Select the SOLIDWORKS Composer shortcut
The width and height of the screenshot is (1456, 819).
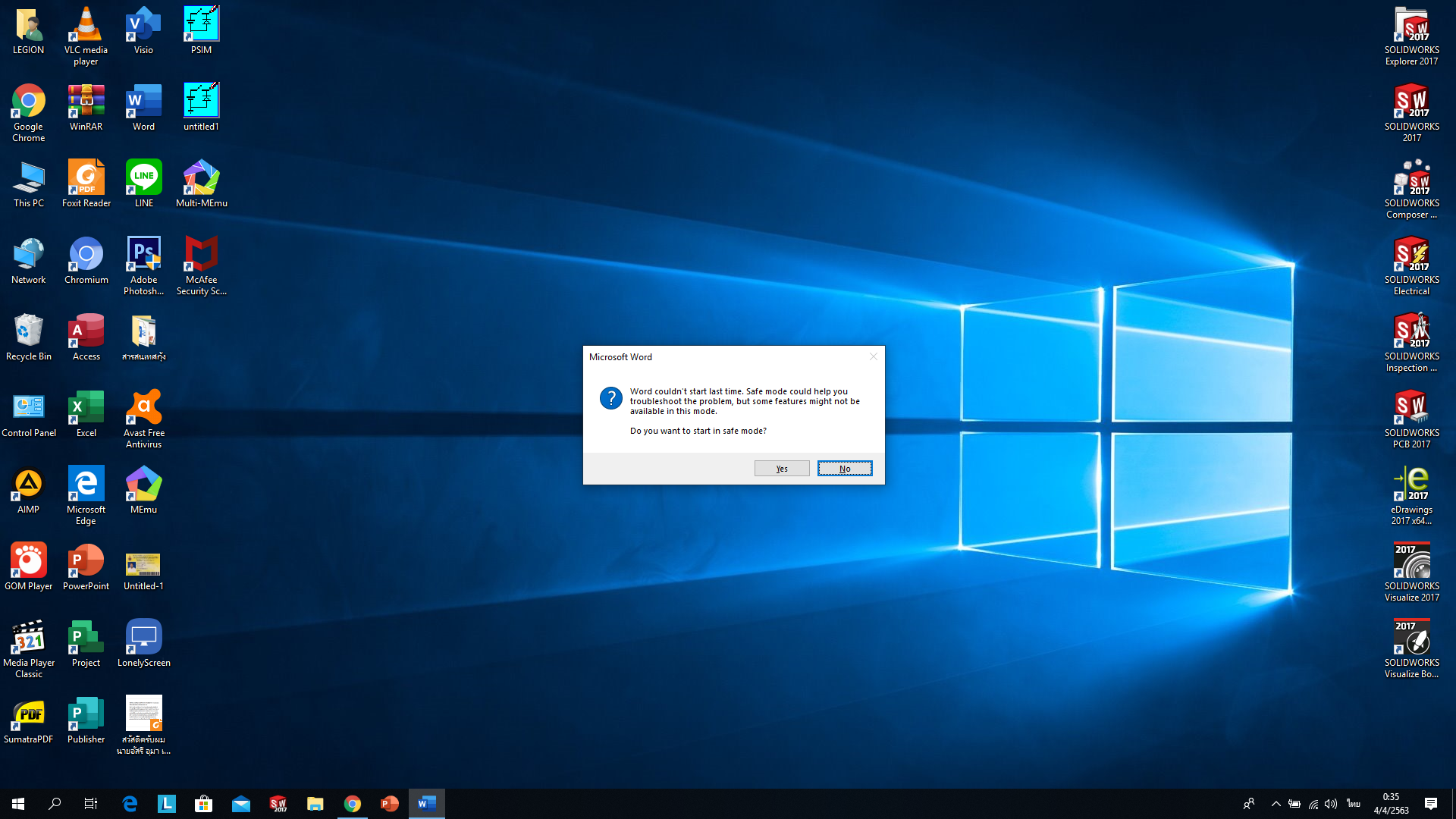[1411, 190]
